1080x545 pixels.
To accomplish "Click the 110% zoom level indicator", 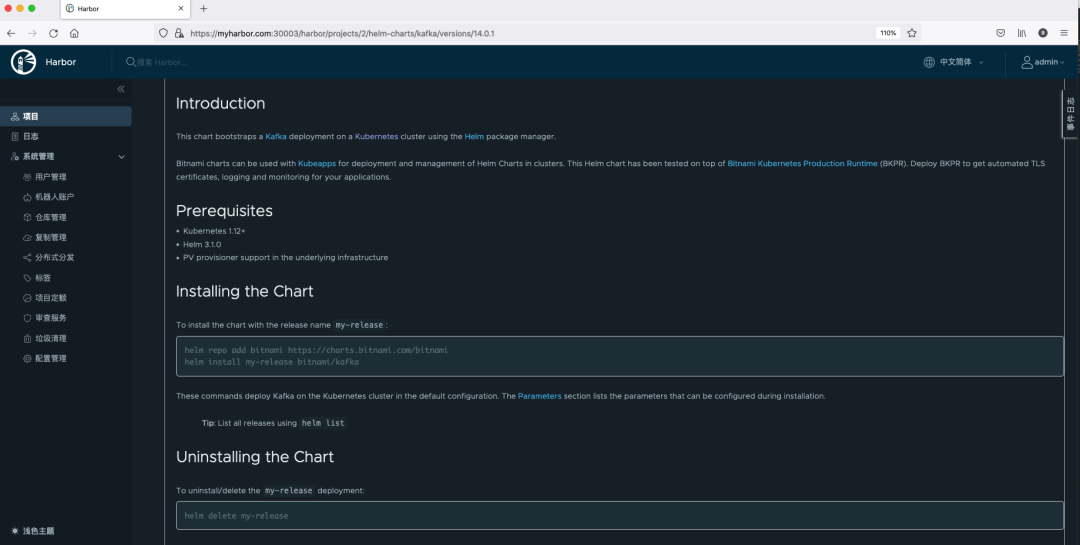I will [888, 33].
